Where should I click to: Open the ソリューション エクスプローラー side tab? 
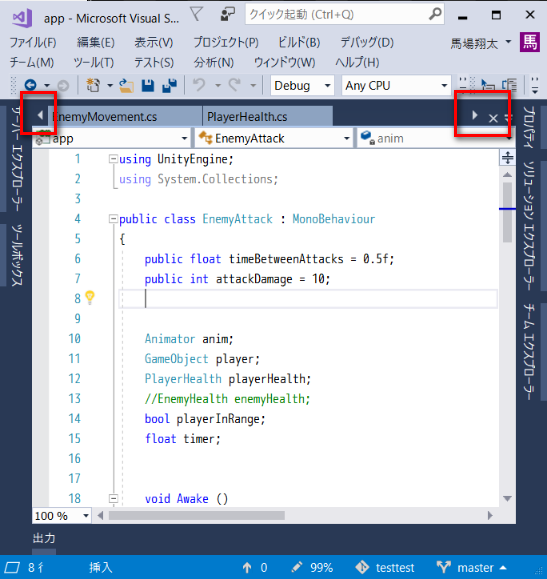[529, 226]
